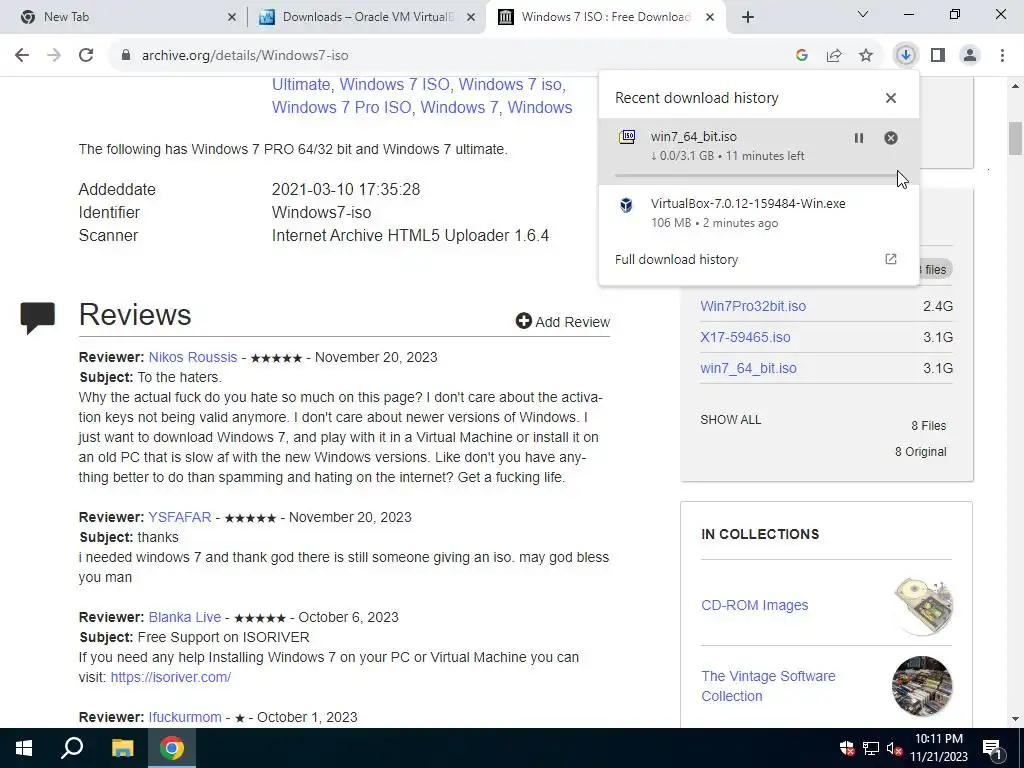Pause the win7_64_bit.iso download

[x=859, y=138]
